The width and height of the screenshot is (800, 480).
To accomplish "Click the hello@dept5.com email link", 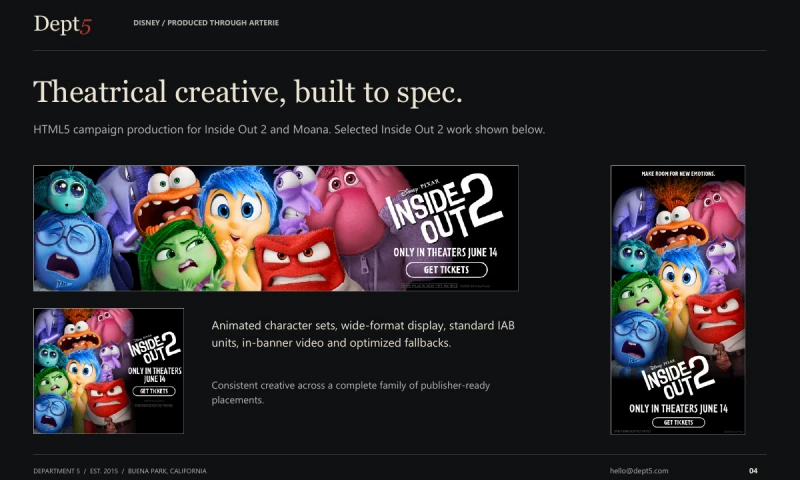I will click(639, 471).
